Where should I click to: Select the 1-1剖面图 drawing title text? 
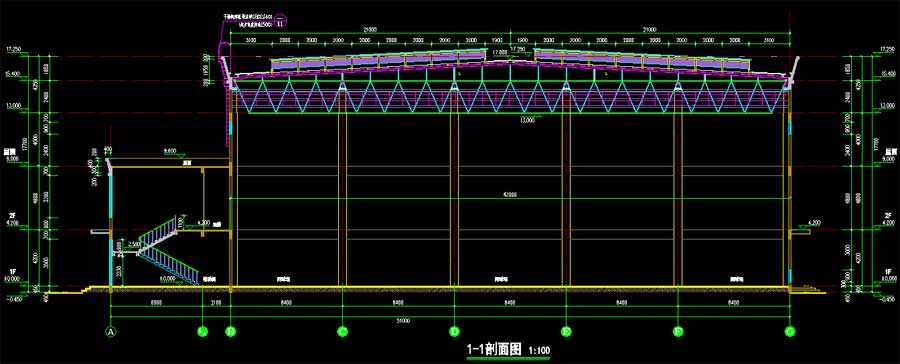click(x=494, y=348)
